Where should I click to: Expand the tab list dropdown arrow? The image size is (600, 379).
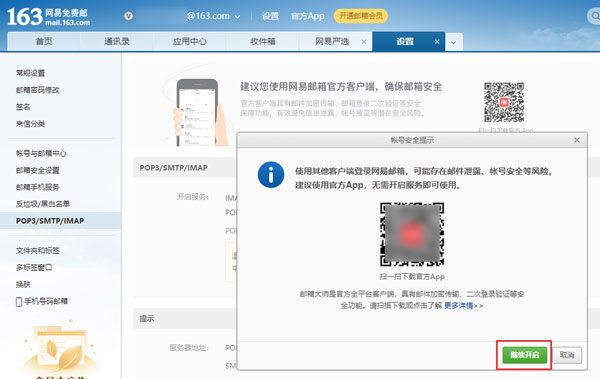(x=453, y=42)
